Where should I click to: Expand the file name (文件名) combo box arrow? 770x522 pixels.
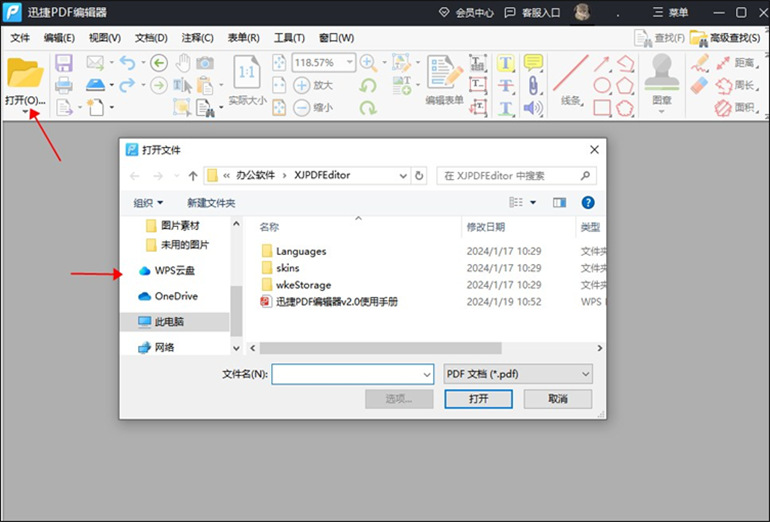(x=426, y=375)
